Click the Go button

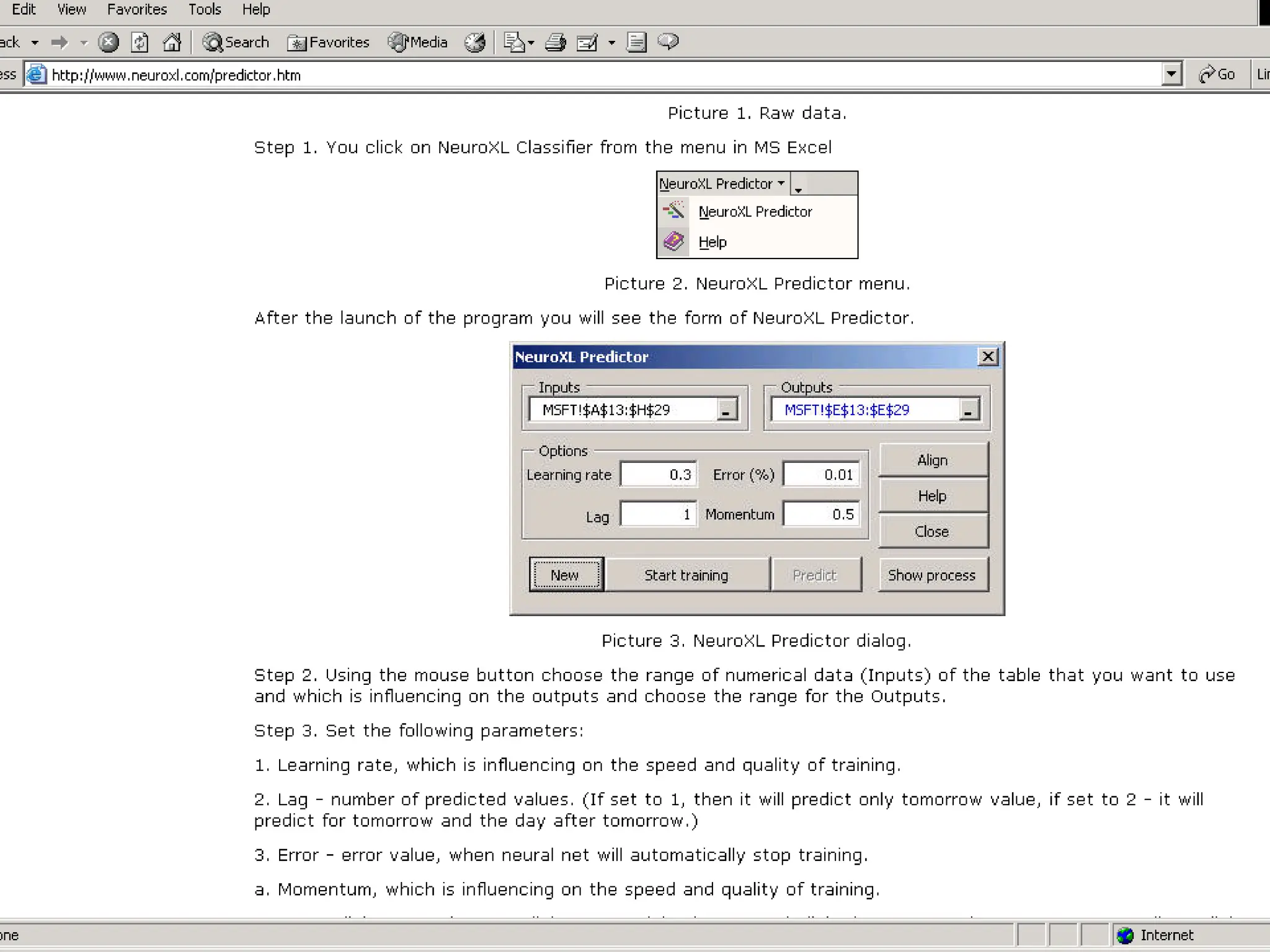(x=1217, y=74)
